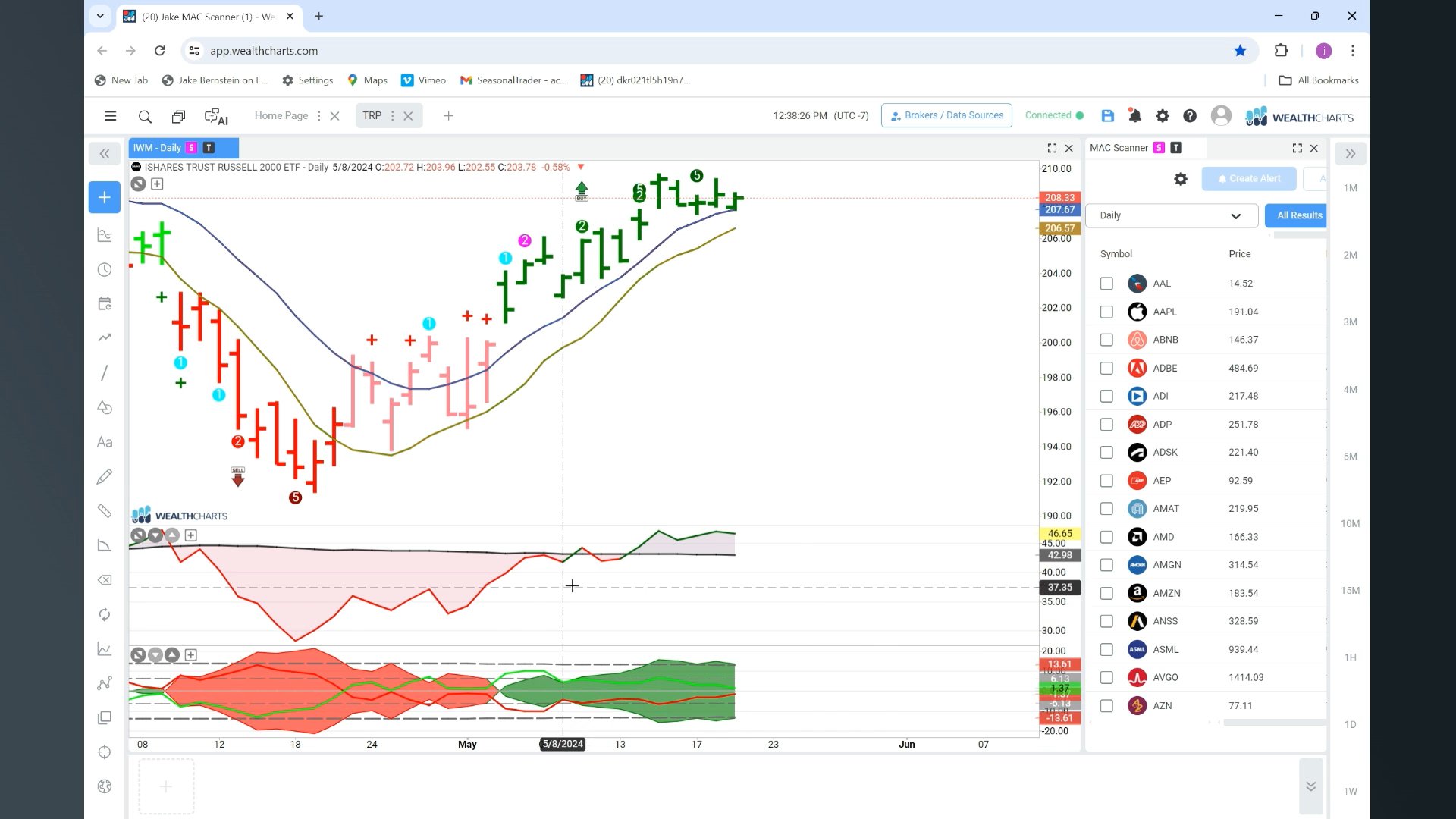Viewport: 1456px width, 819px height.
Task: Click the chart add indicator plus box
Action: 157,184
